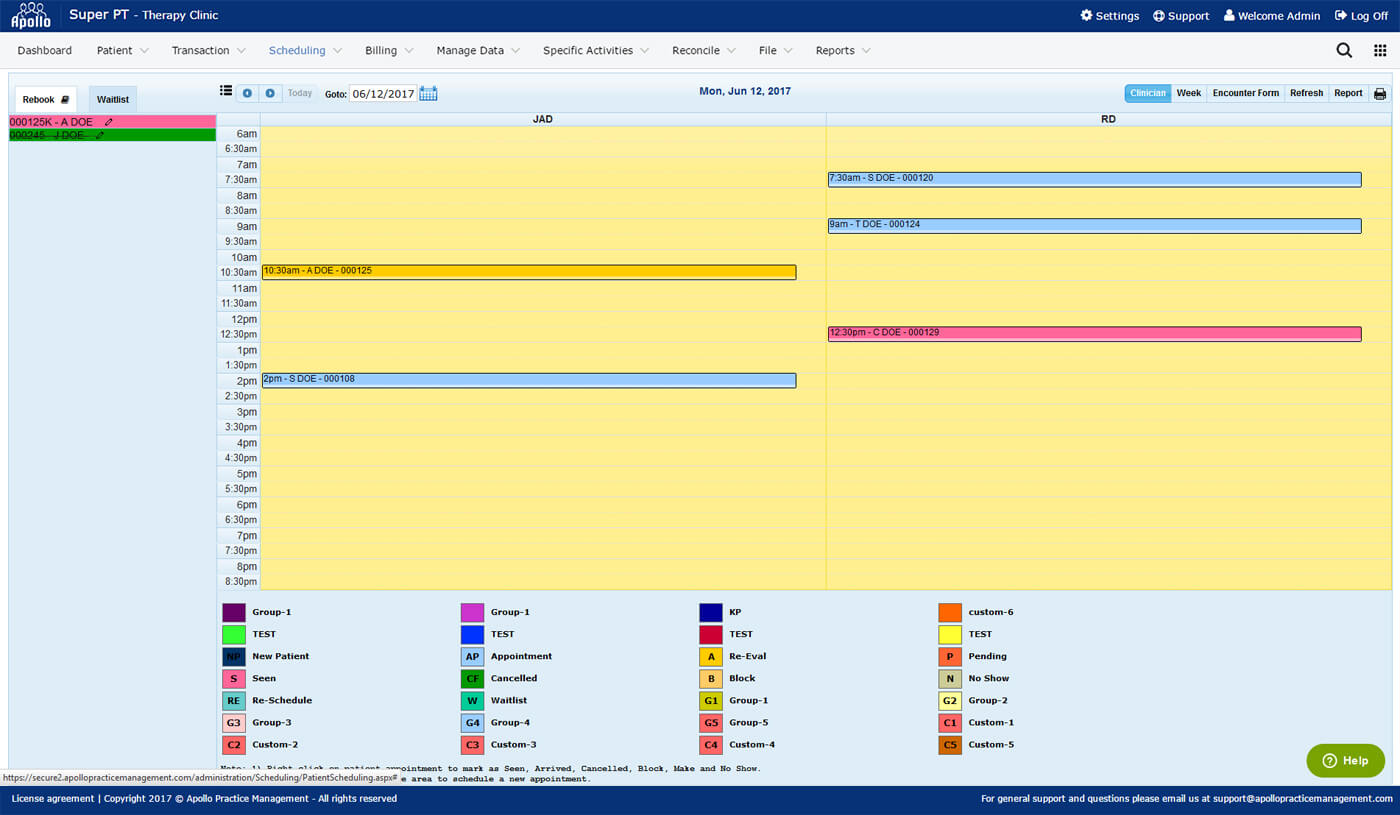Open the 12:30pm C DOE appointment
Viewport: 1400px width, 815px height.
tap(1094, 333)
